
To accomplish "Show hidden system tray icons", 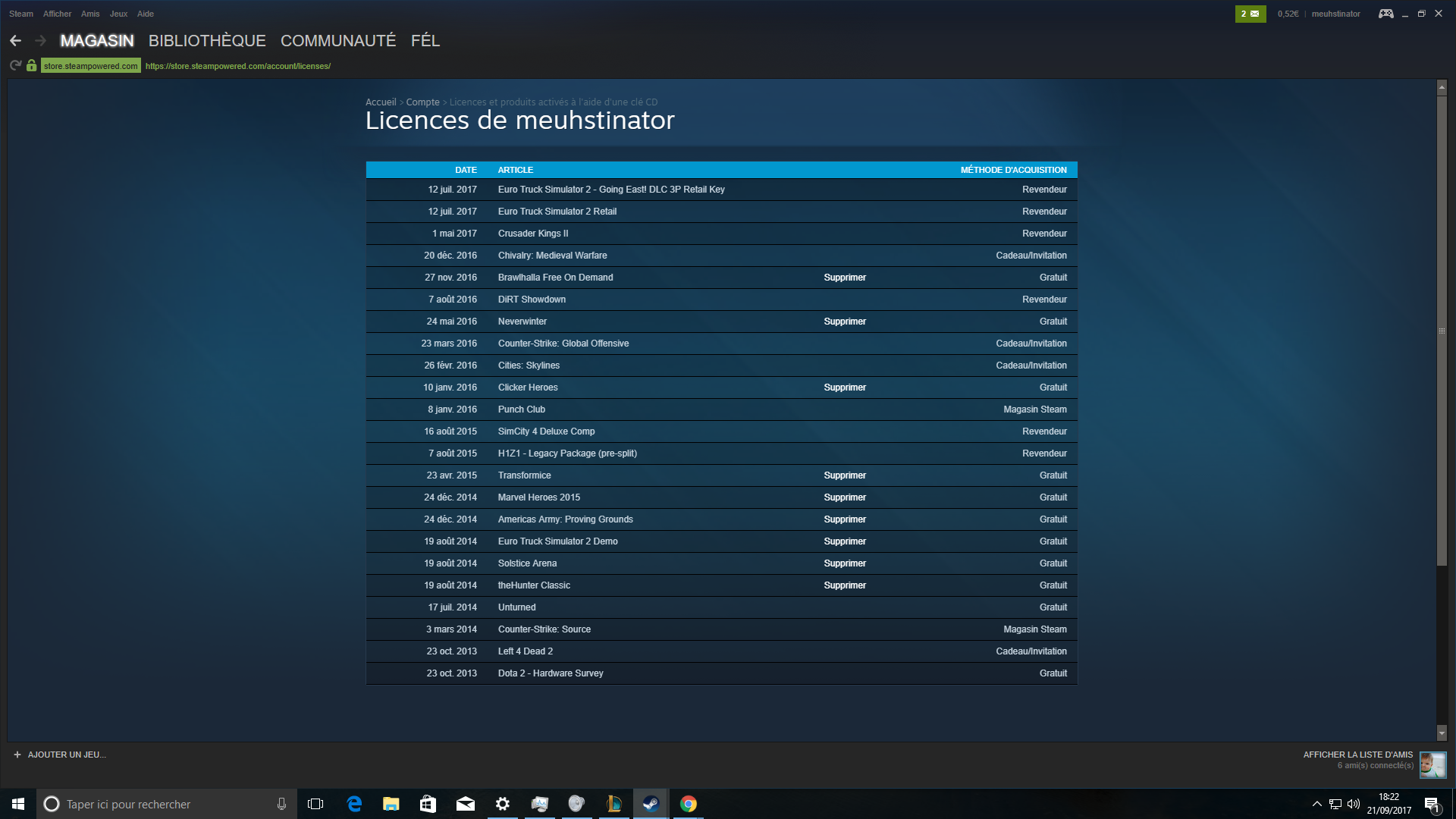I will click(x=1316, y=804).
